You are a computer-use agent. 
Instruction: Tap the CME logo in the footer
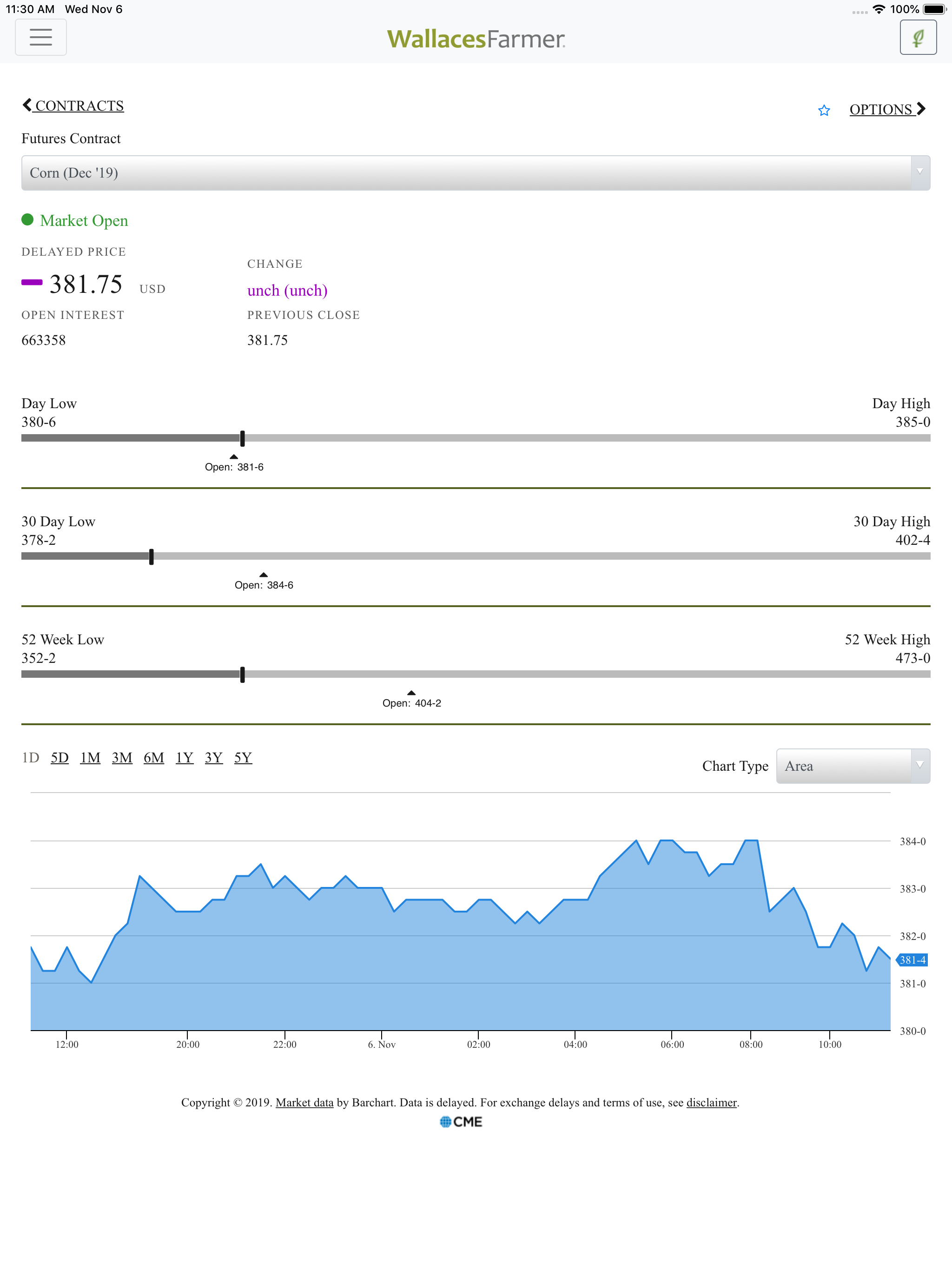pos(461,1121)
